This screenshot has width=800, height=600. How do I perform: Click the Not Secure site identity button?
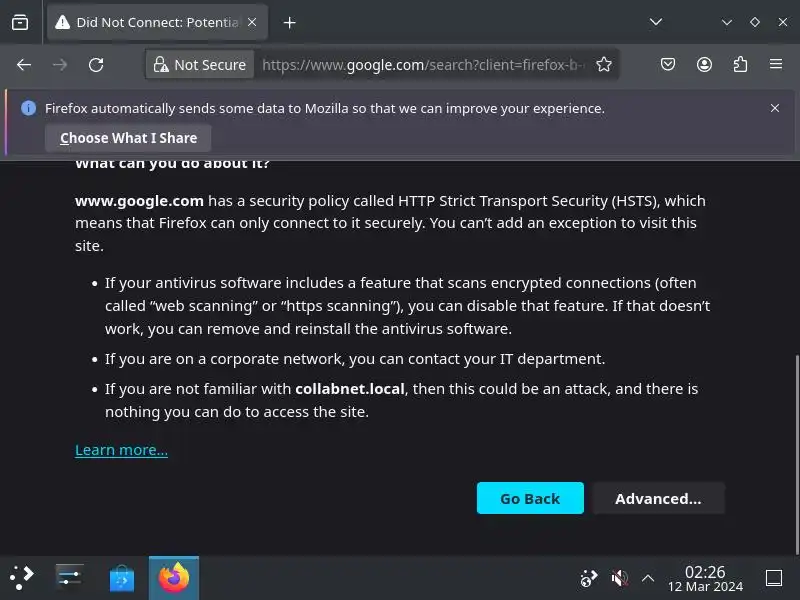[198, 65]
